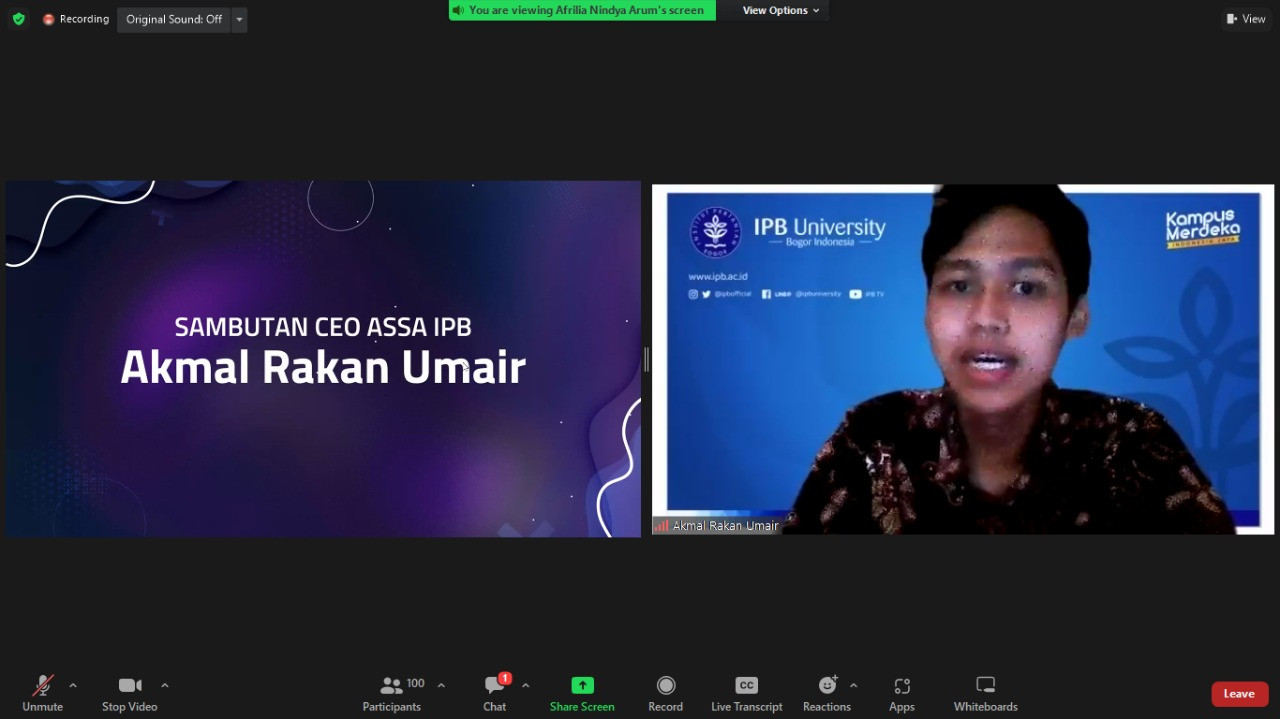1280x719 pixels.
Task: Open the View layout button
Action: pos(1246,19)
